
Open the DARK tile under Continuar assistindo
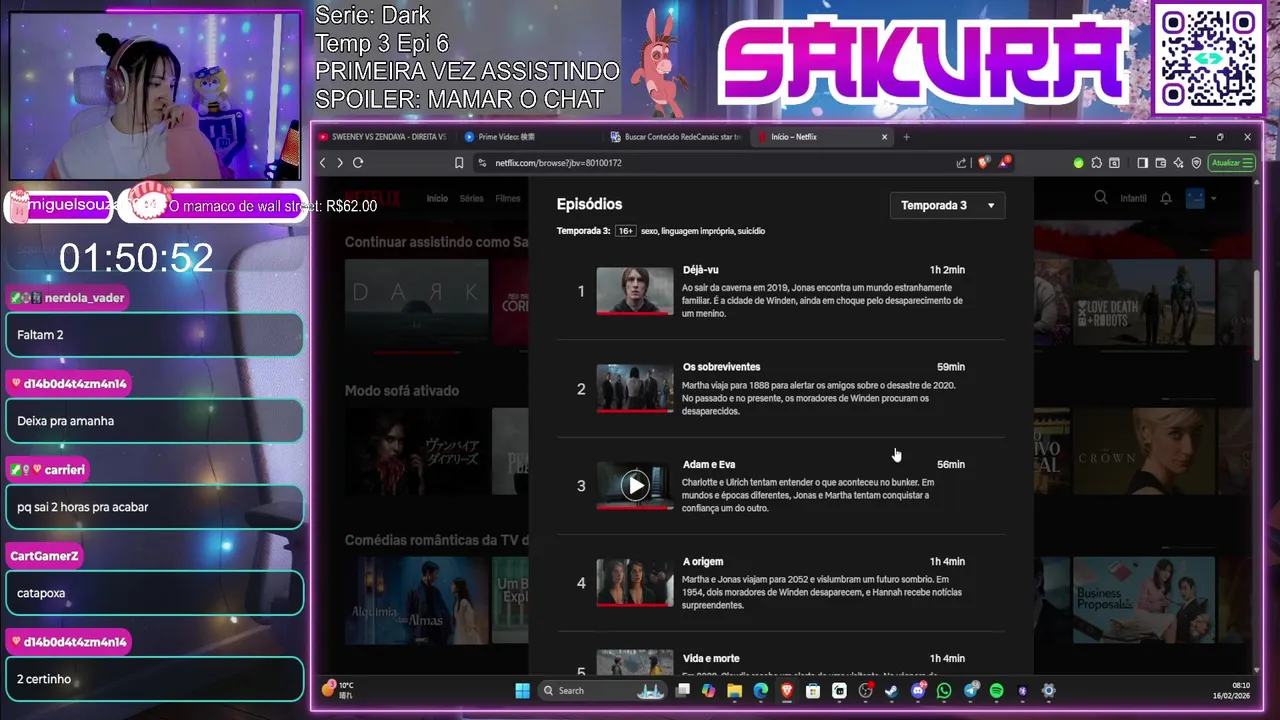416,305
